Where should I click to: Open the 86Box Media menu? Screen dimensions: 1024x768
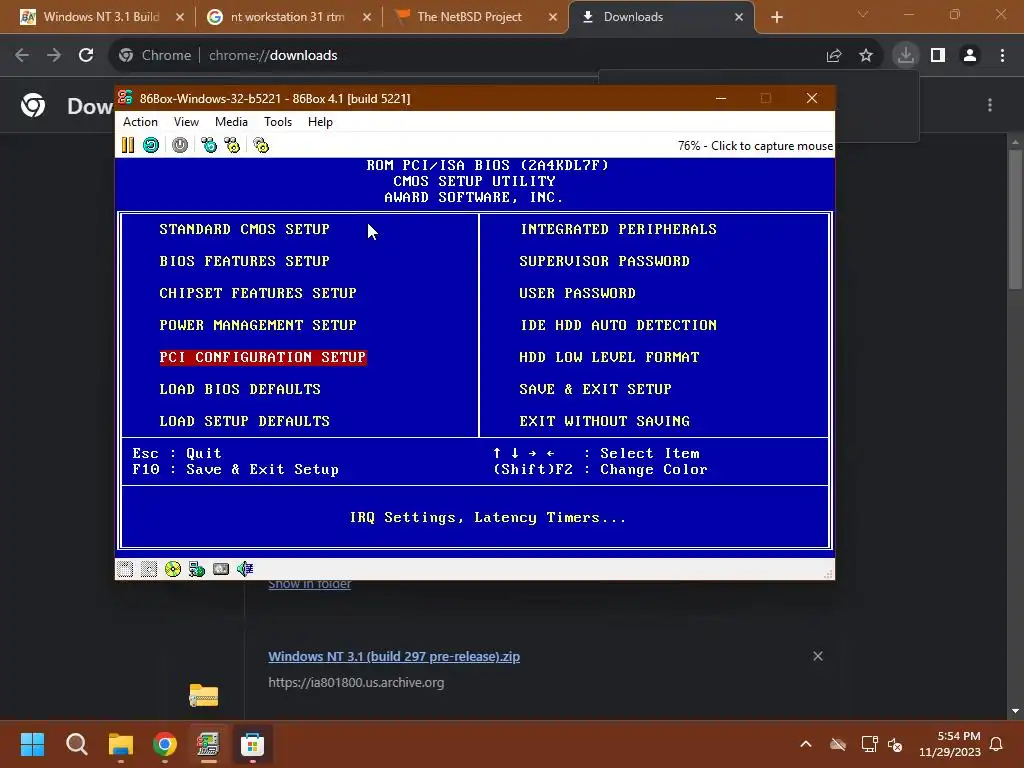[x=231, y=121]
